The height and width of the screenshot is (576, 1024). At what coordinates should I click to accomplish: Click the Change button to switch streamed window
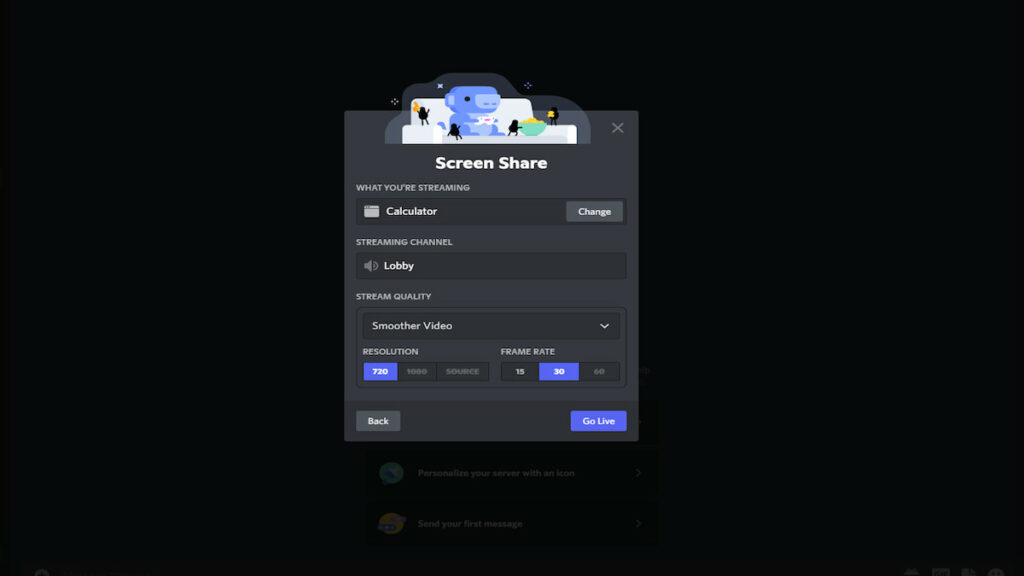click(594, 211)
